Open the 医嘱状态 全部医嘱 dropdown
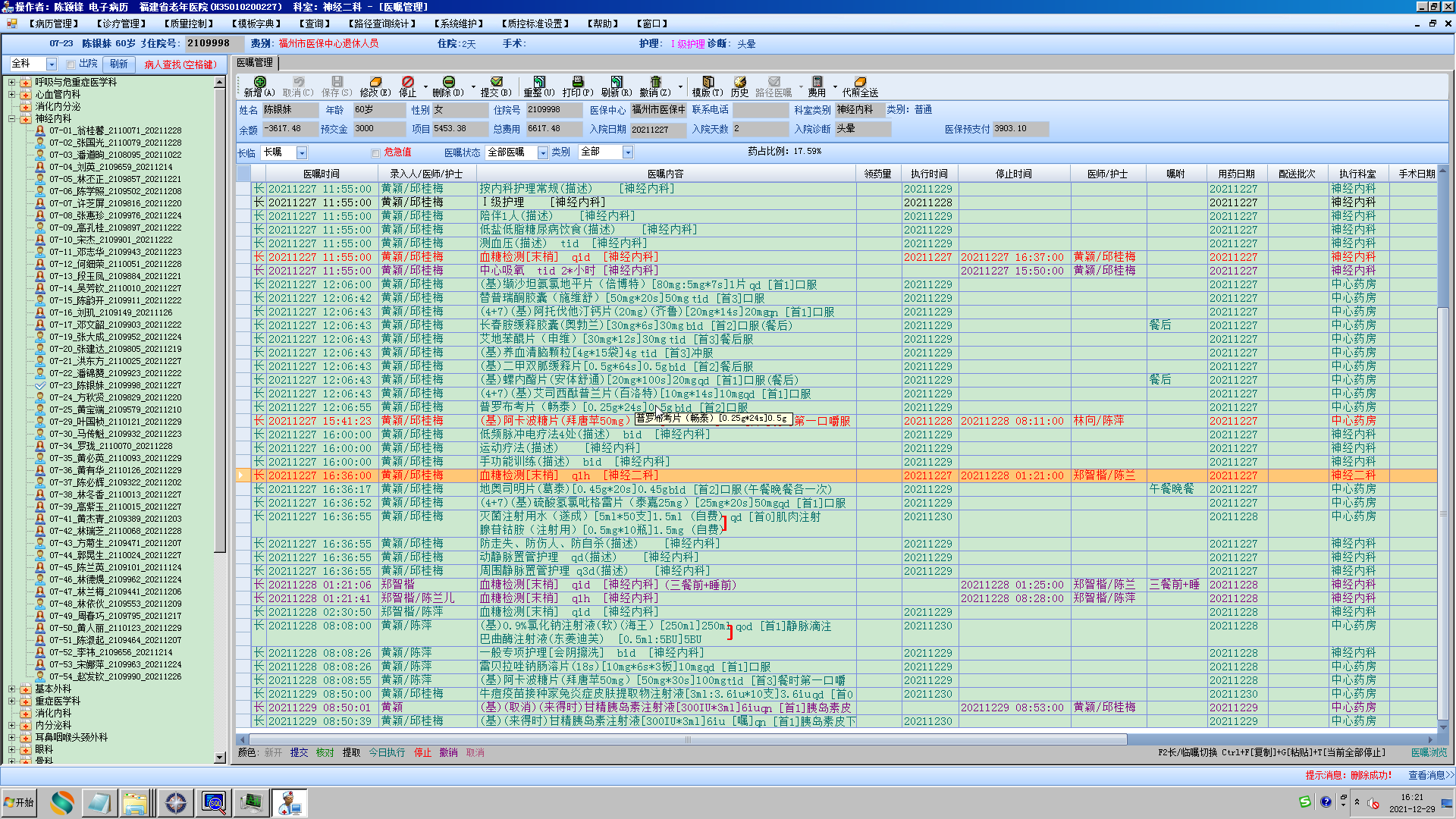Screen dimensions: 1456x819 (543, 152)
